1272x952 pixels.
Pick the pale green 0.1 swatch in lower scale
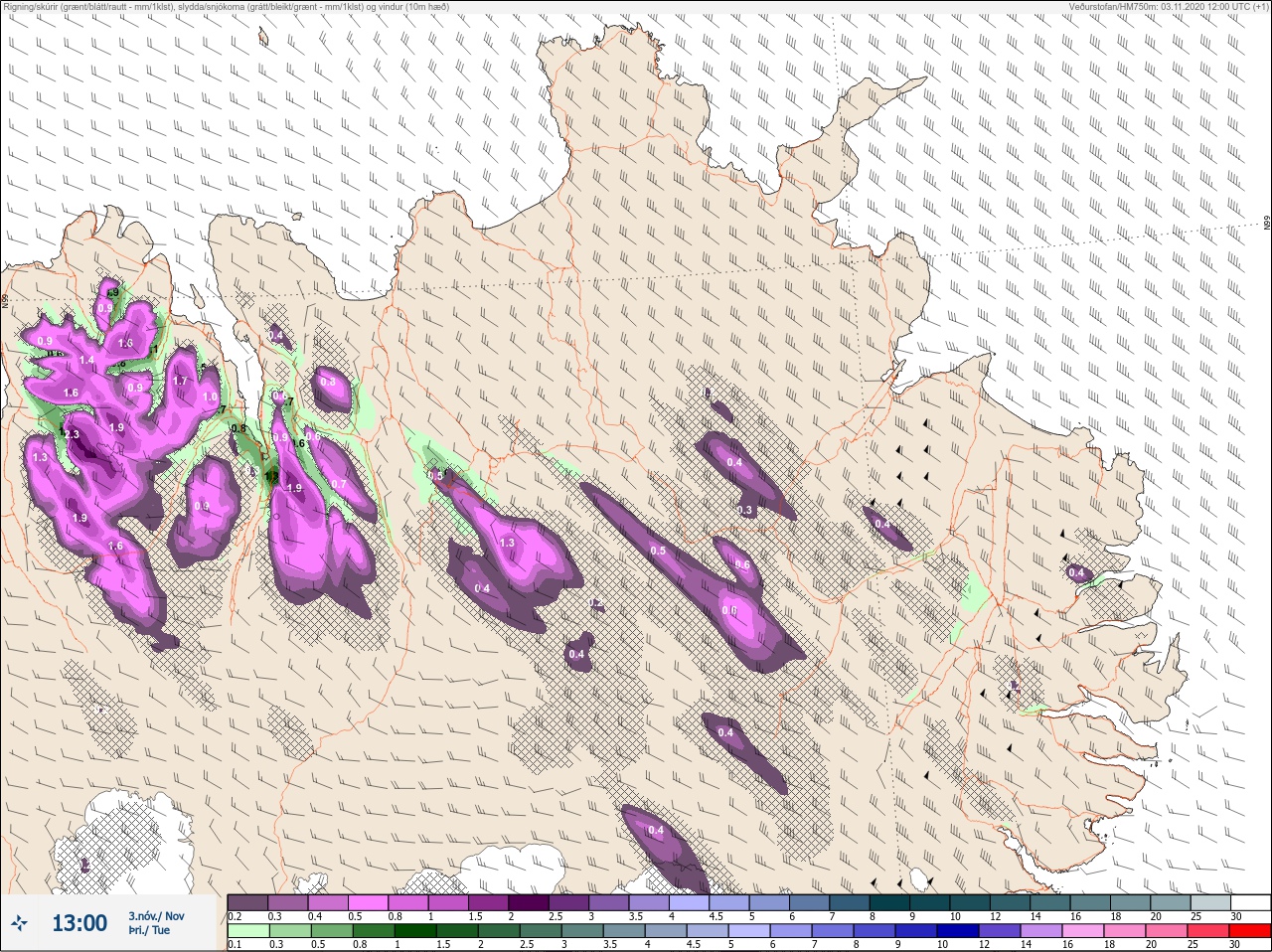coord(247,931)
